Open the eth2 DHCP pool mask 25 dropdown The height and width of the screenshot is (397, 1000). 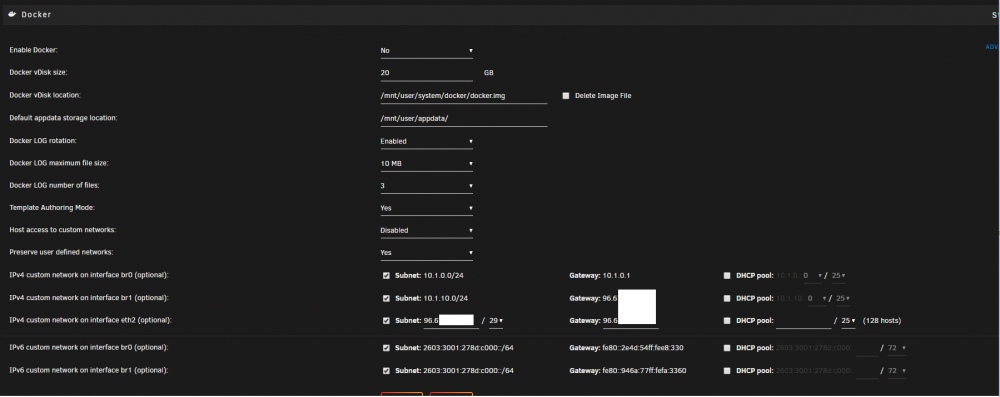click(848, 320)
